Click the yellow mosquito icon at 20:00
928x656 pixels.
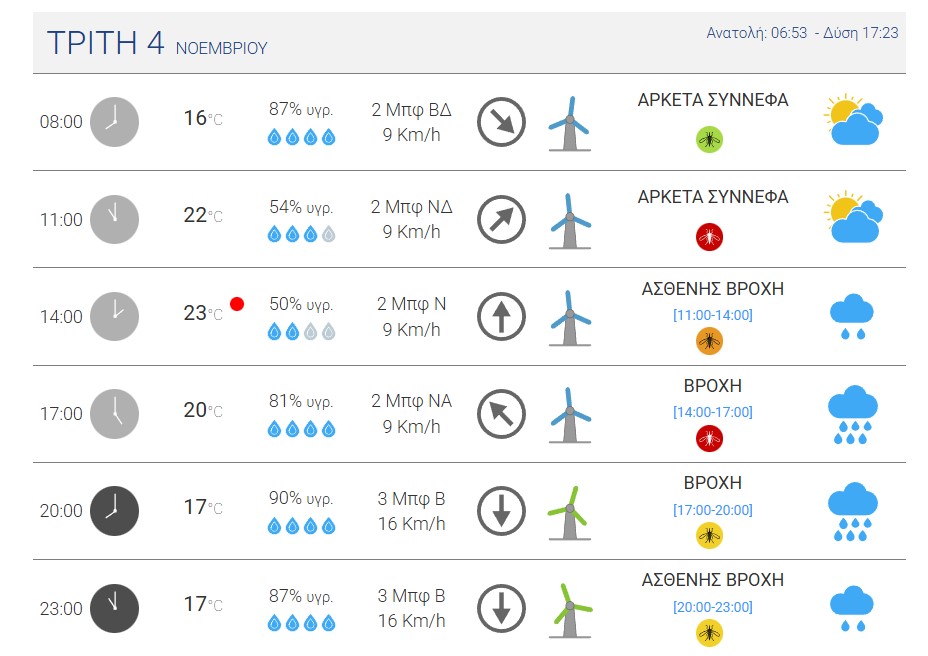pyautogui.click(x=709, y=536)
